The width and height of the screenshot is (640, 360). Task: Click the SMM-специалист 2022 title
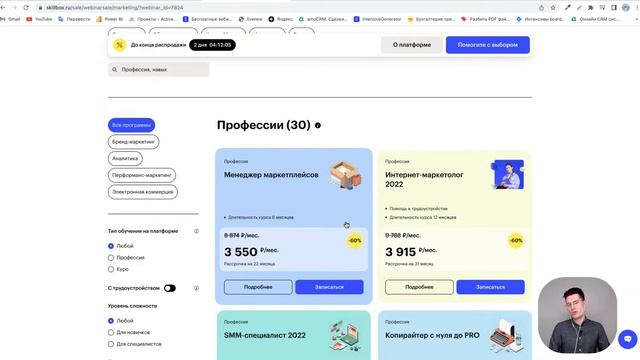coord(264,335)
